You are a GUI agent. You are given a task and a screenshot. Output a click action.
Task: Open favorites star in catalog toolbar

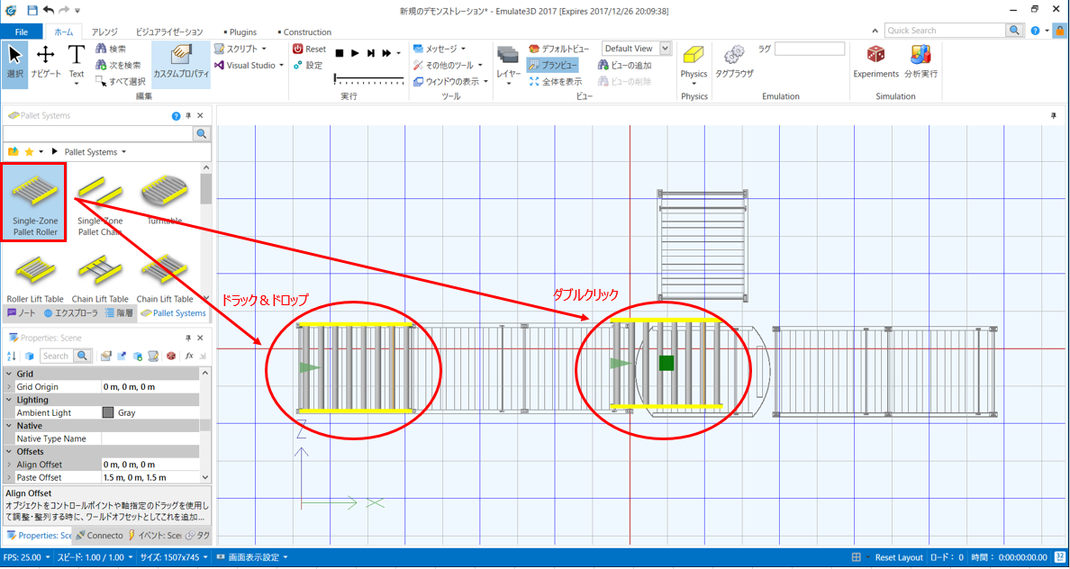(29, 151)
